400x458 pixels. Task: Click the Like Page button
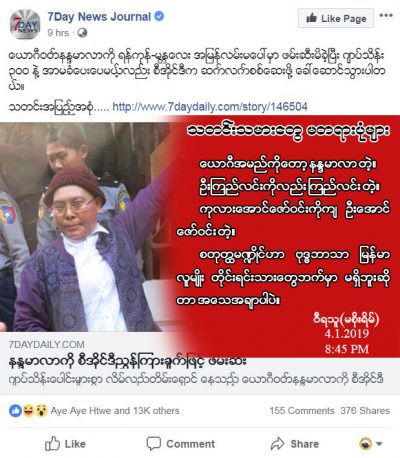click(336, 18)
